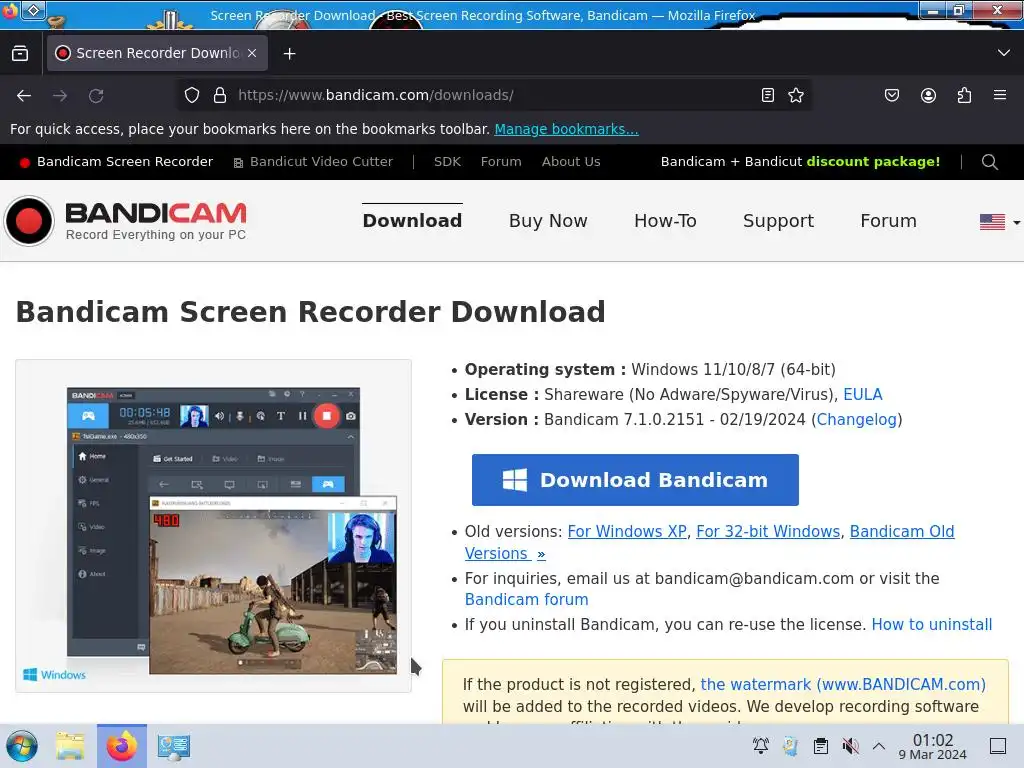Open Bandicam Screen Recorder top link

[116, 162]
